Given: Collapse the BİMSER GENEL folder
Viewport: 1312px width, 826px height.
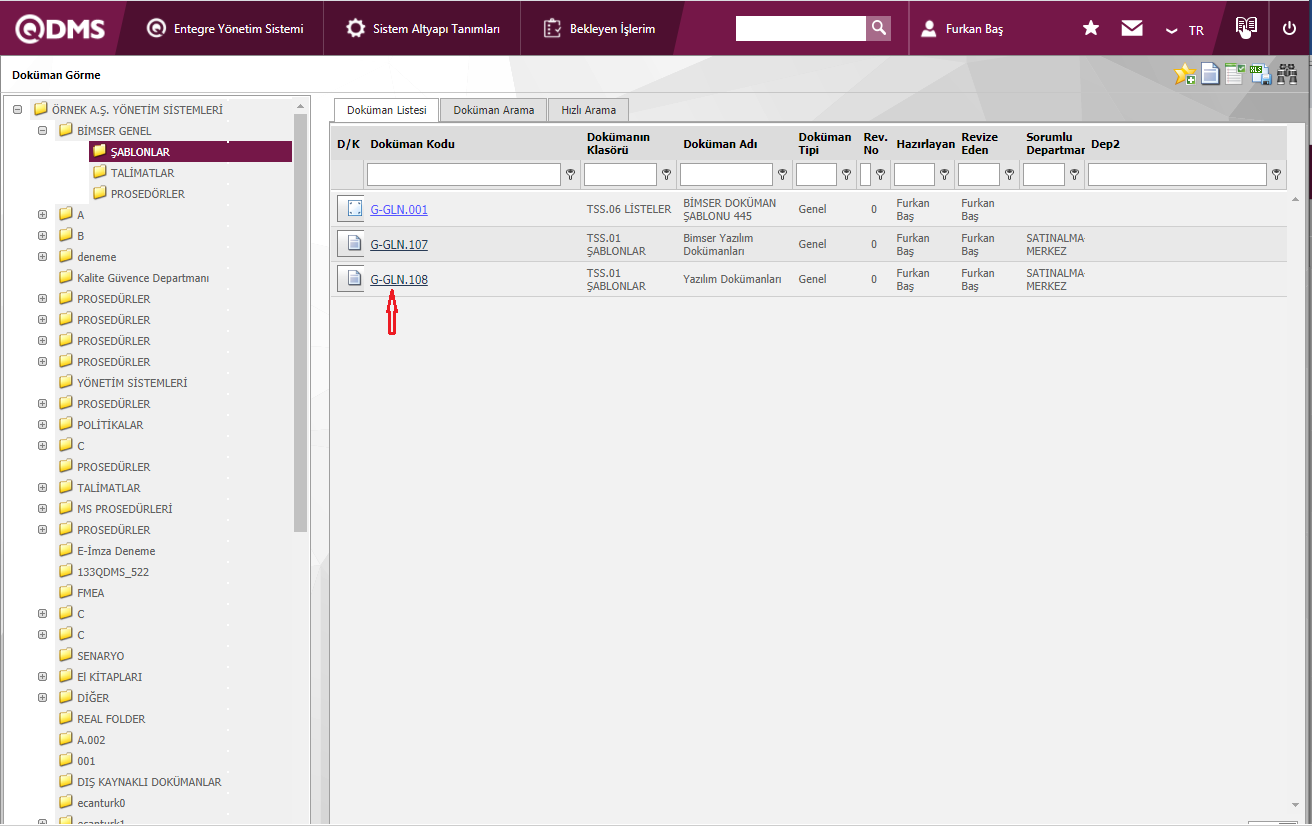Looking at the screenshot, I should 43,131.
